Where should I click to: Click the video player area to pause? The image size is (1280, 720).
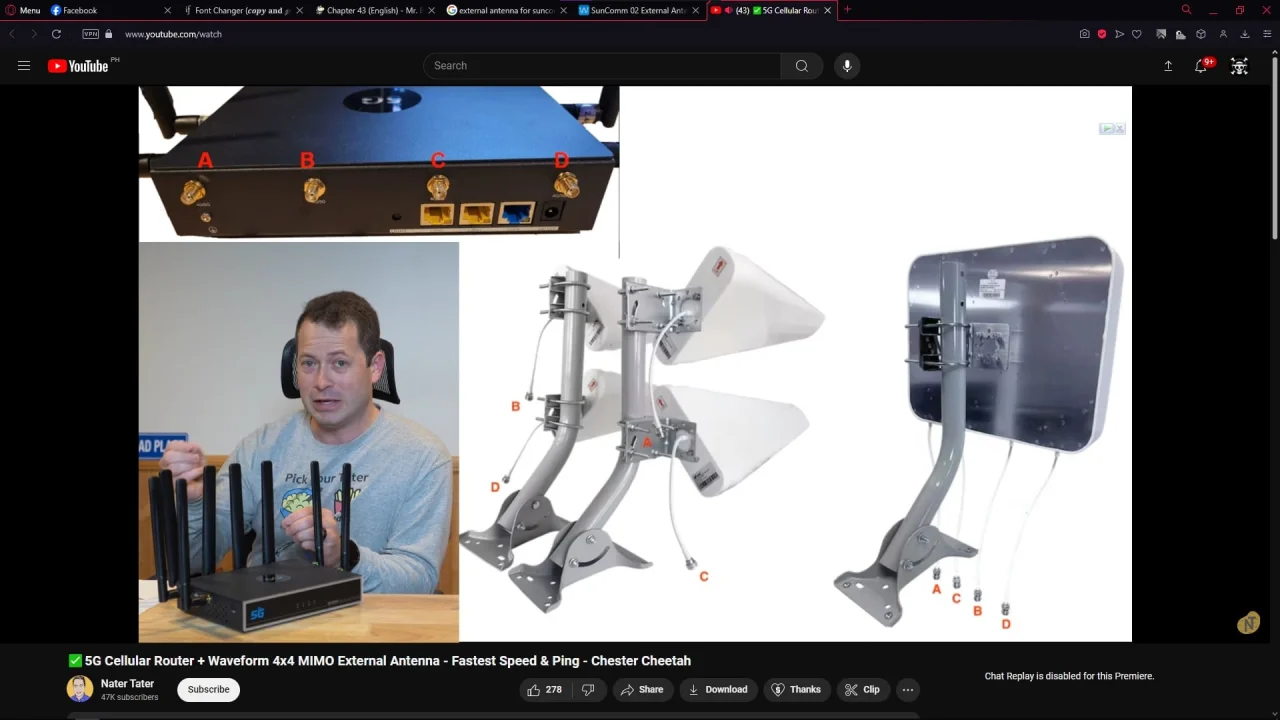point(635,363)
